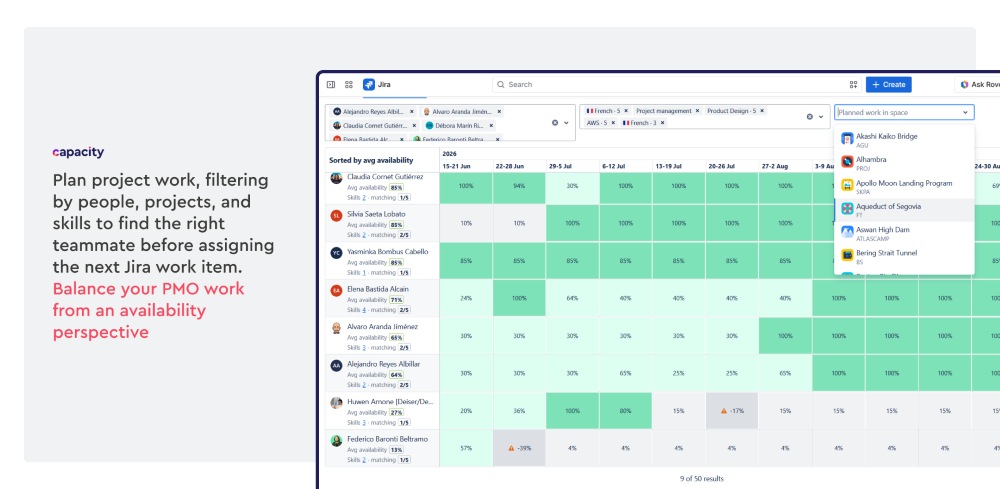The height and width of the screenshot is (489, 1000).
Task: Select Alhambra space option
Action: point(904,163)
